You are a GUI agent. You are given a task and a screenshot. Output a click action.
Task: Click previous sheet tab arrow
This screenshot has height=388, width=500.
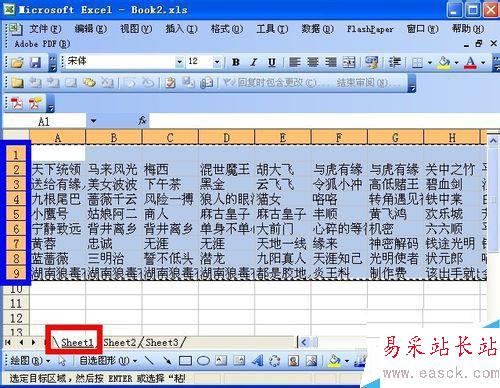click(x=21, y=342)
